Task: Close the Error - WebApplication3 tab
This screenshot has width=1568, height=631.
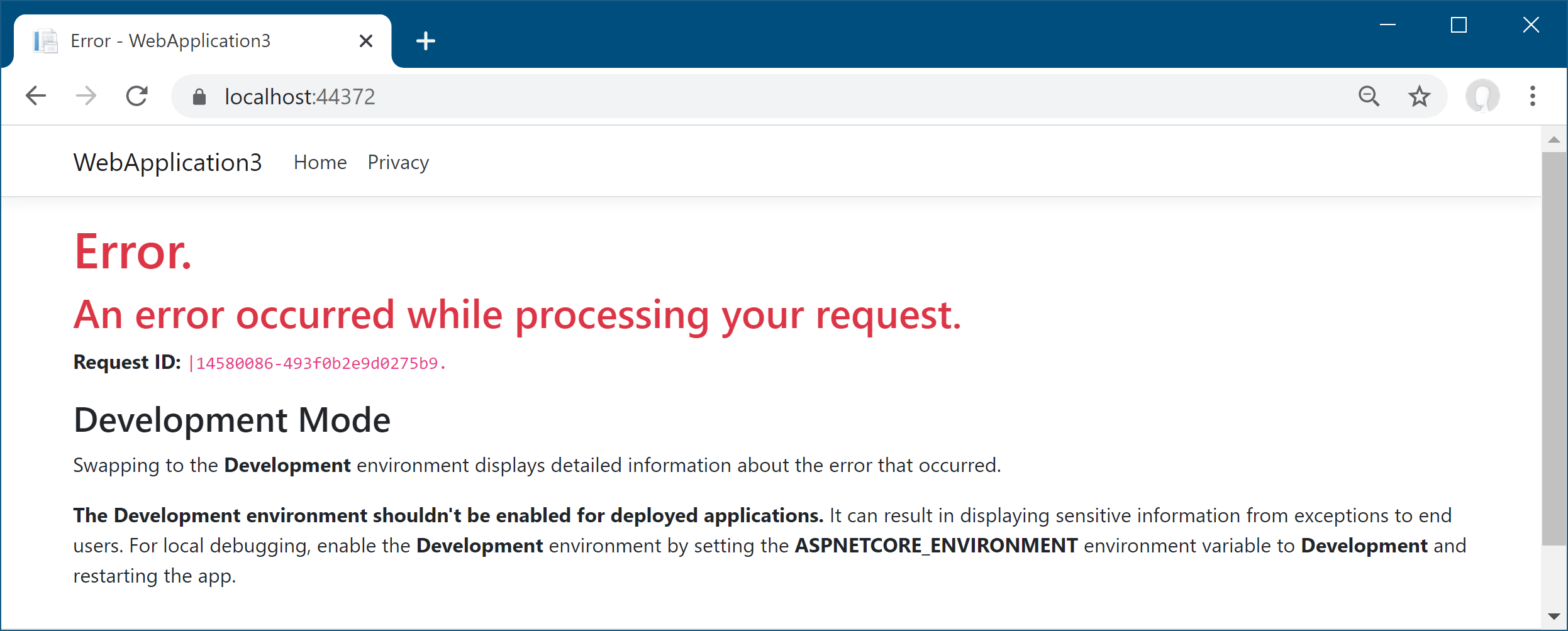Action: click(x=366, y=41)
